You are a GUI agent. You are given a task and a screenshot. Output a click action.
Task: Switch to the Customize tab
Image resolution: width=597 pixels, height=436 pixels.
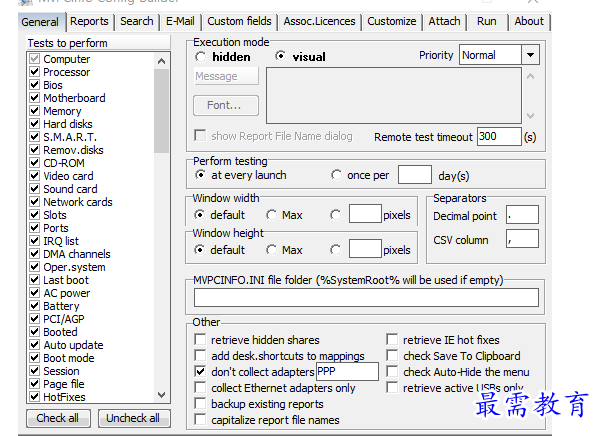391,21
